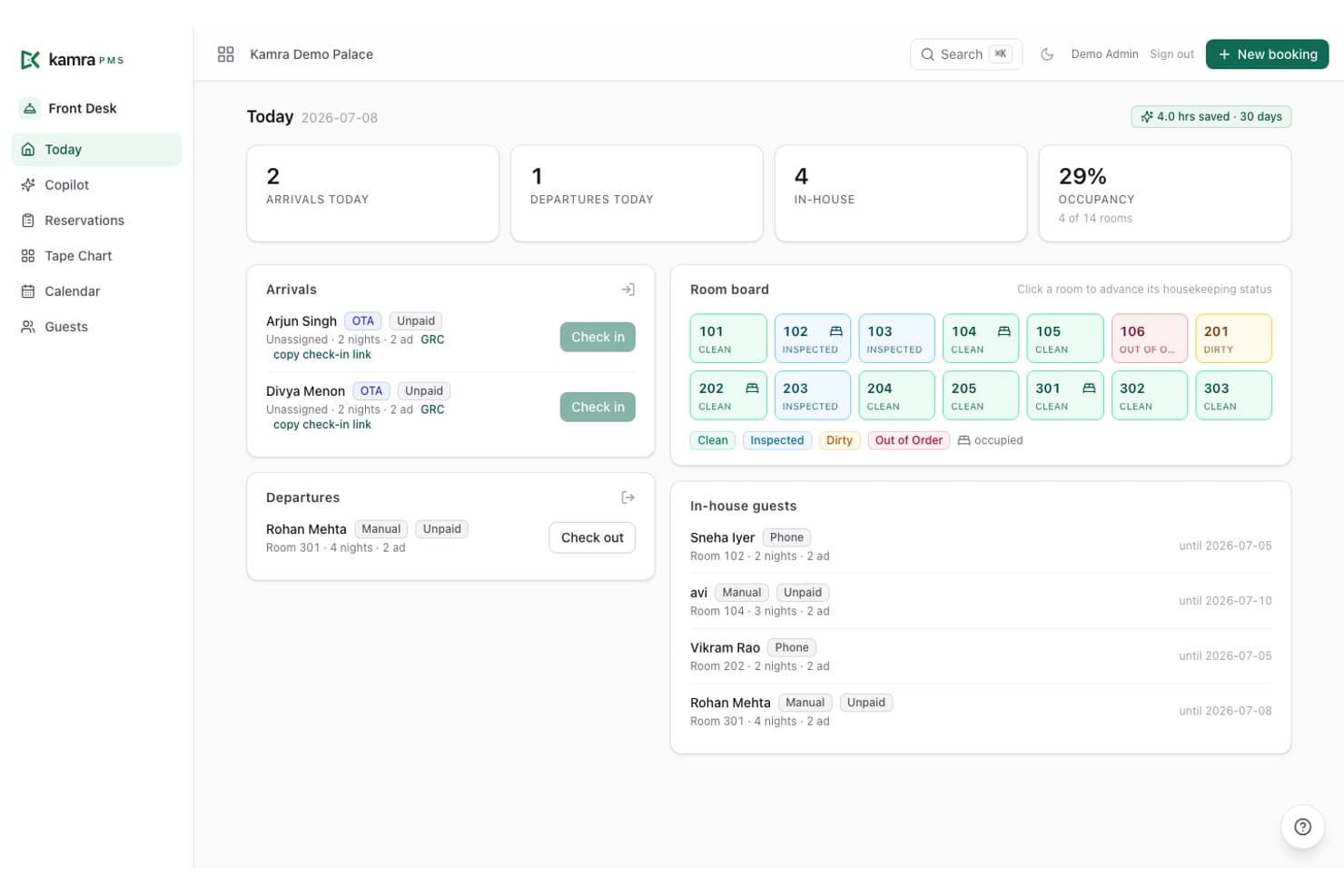
Task: Go to the Today page
Action: point(96,150)
